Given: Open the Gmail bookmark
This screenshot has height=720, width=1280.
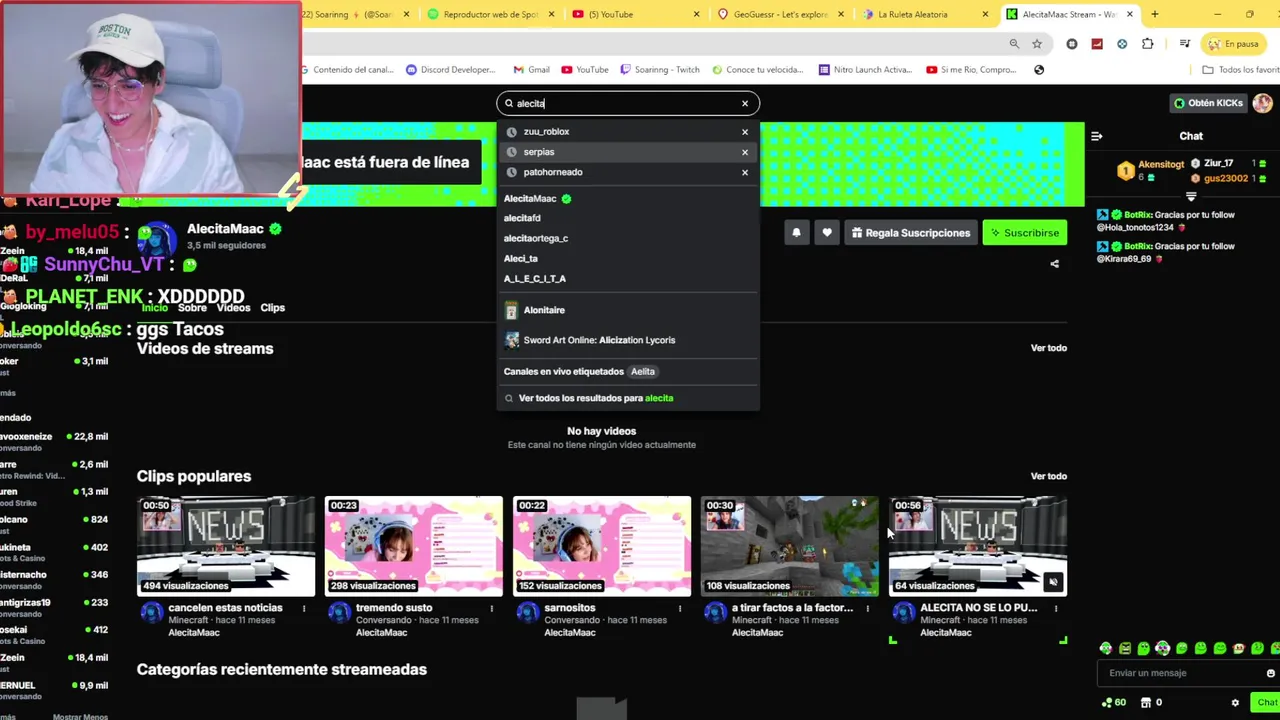Looking at the screenshot, I should (x=531, y=70).
